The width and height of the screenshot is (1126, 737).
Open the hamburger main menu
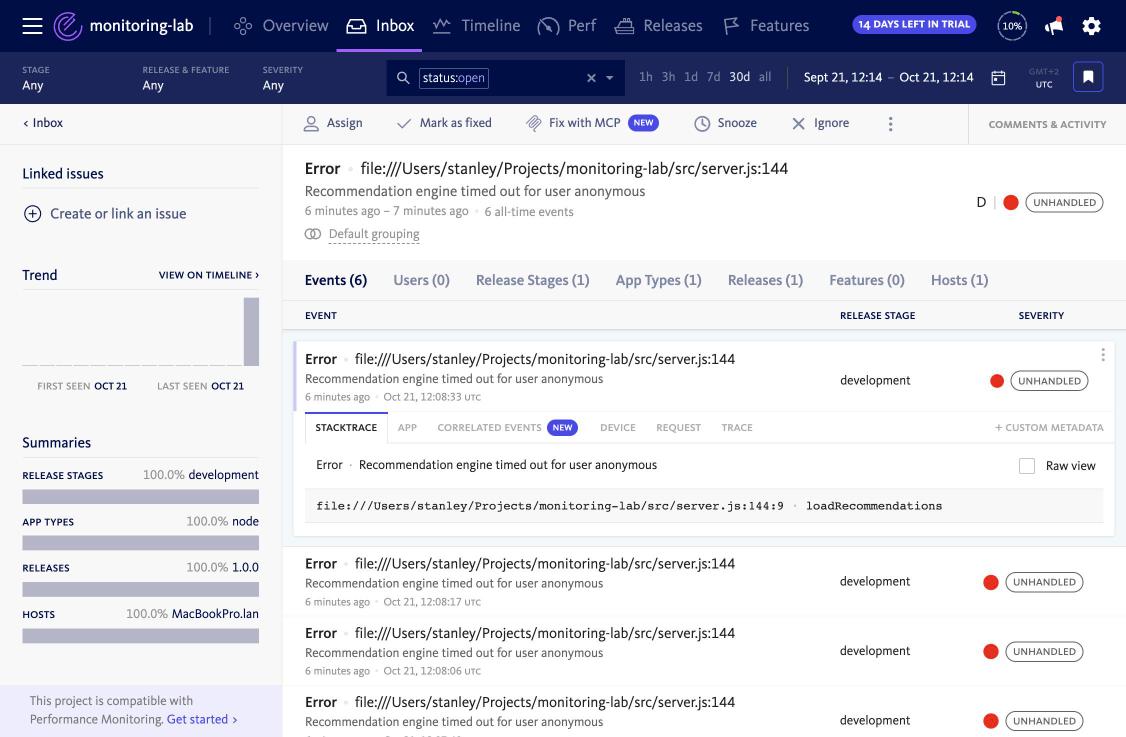pos(32,26)
